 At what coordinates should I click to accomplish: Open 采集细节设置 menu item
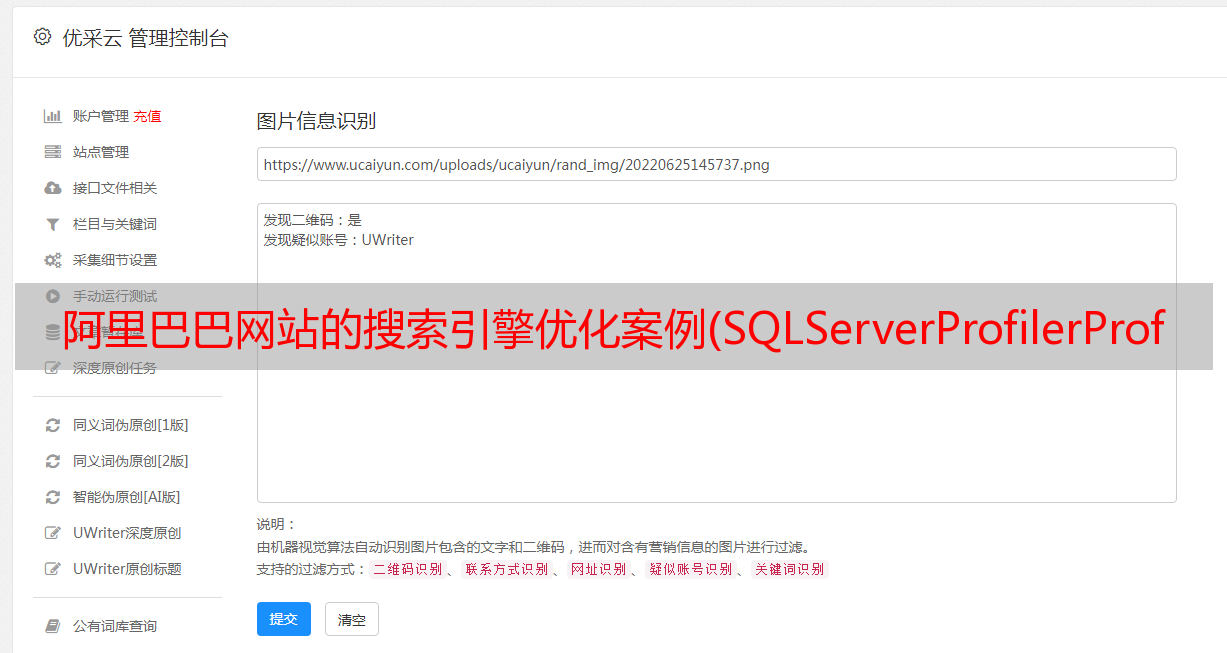pyautogui.click(x=115, y=260)
